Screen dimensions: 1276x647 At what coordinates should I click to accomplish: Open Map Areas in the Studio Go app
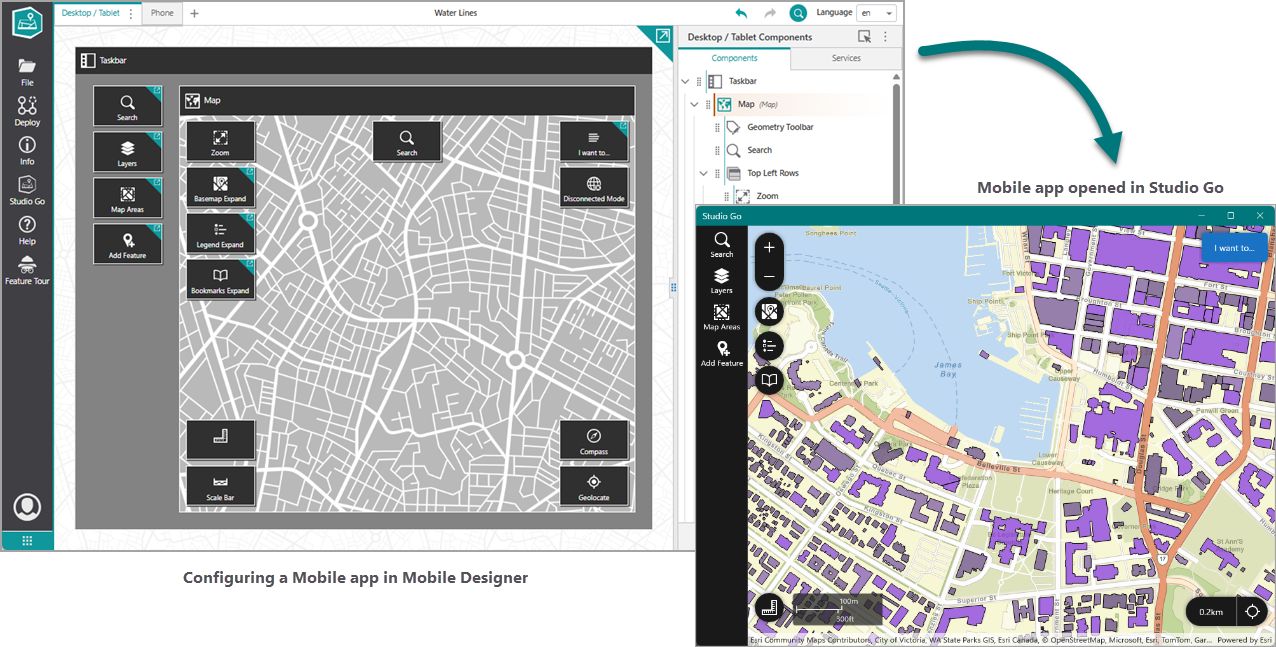tap(722, 317)
